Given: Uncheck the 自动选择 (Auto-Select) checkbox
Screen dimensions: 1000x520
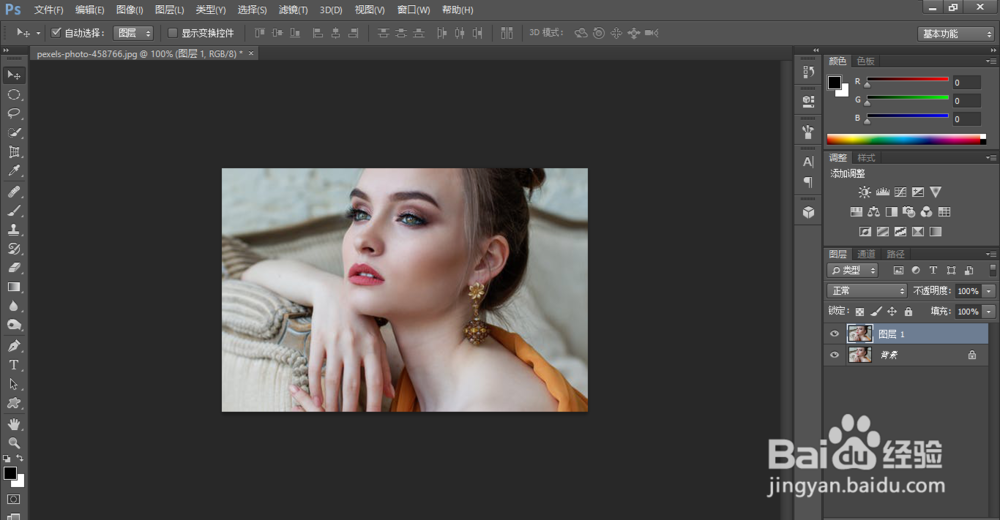Looking at the screenshot, I should point(56,33).
